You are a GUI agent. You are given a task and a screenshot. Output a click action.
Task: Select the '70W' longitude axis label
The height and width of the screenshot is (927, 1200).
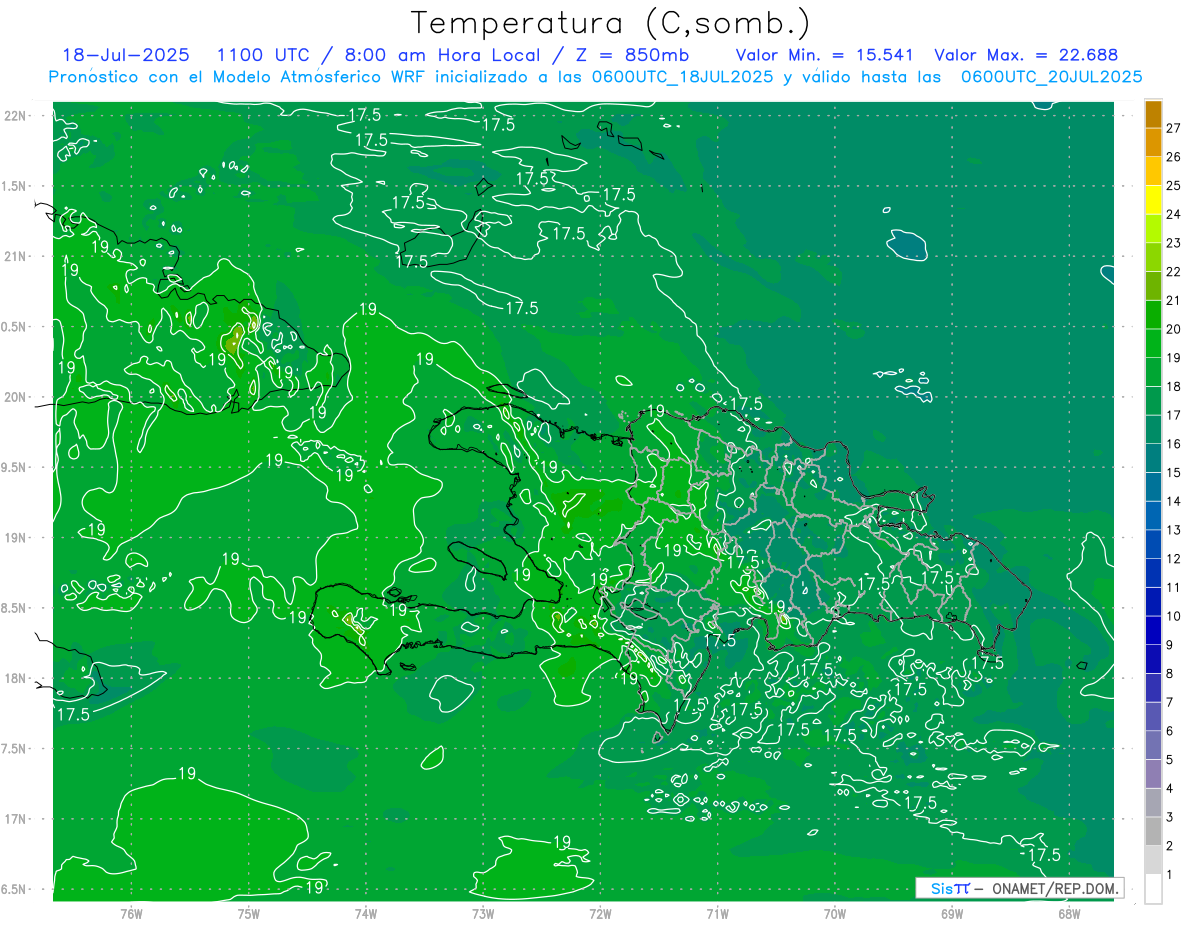tap(835, 913)
